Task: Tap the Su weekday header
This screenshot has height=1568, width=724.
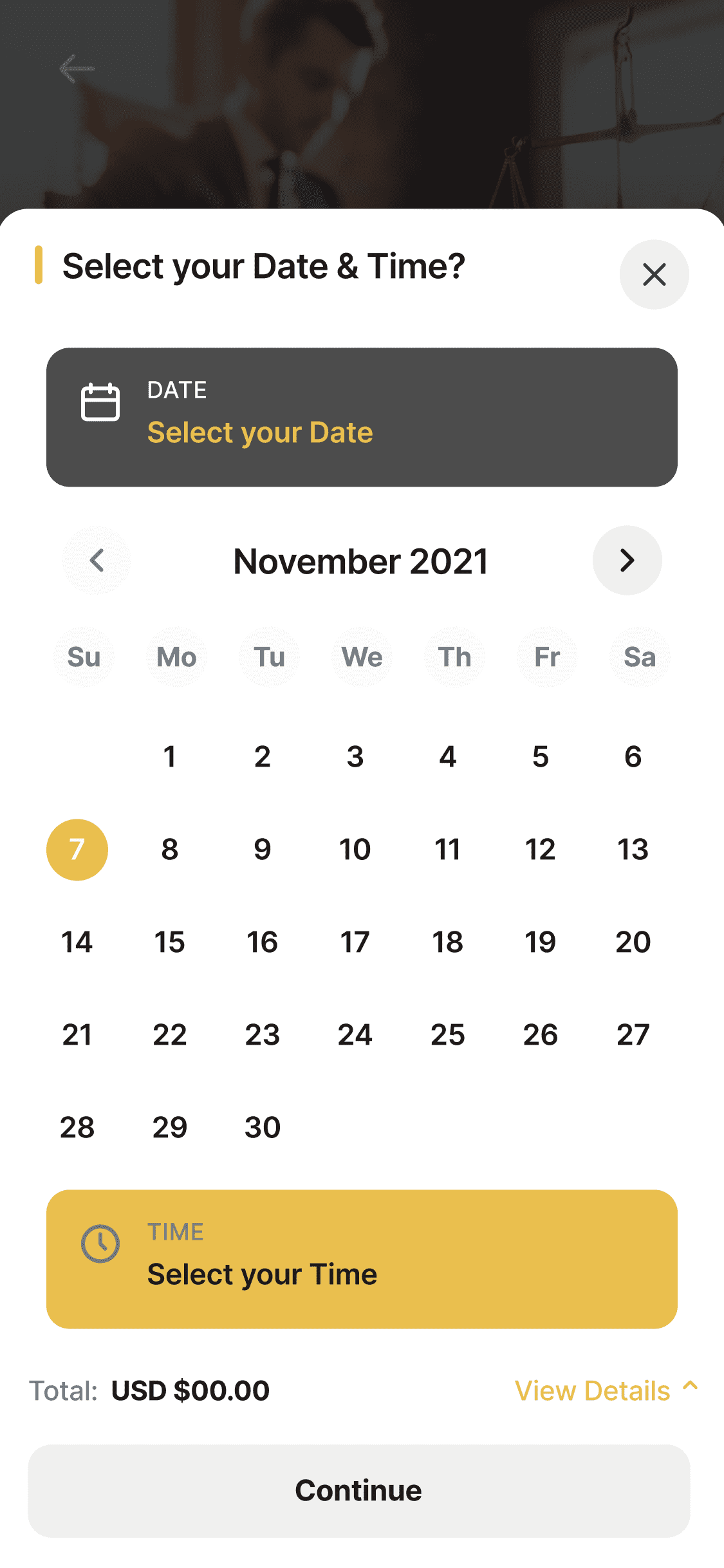Action: [x=84, y=657]
